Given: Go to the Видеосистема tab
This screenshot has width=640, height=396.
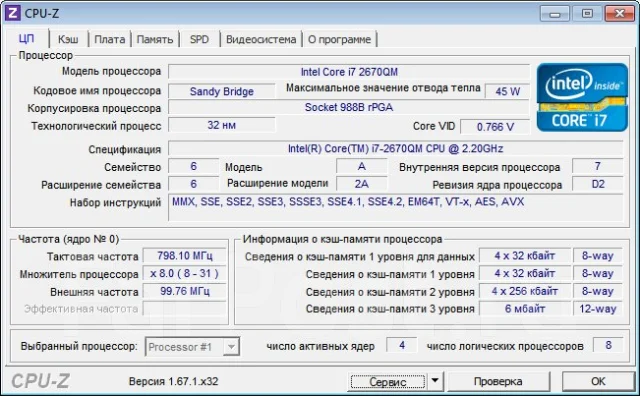Looking at the screenshot, I should (261, 39).
